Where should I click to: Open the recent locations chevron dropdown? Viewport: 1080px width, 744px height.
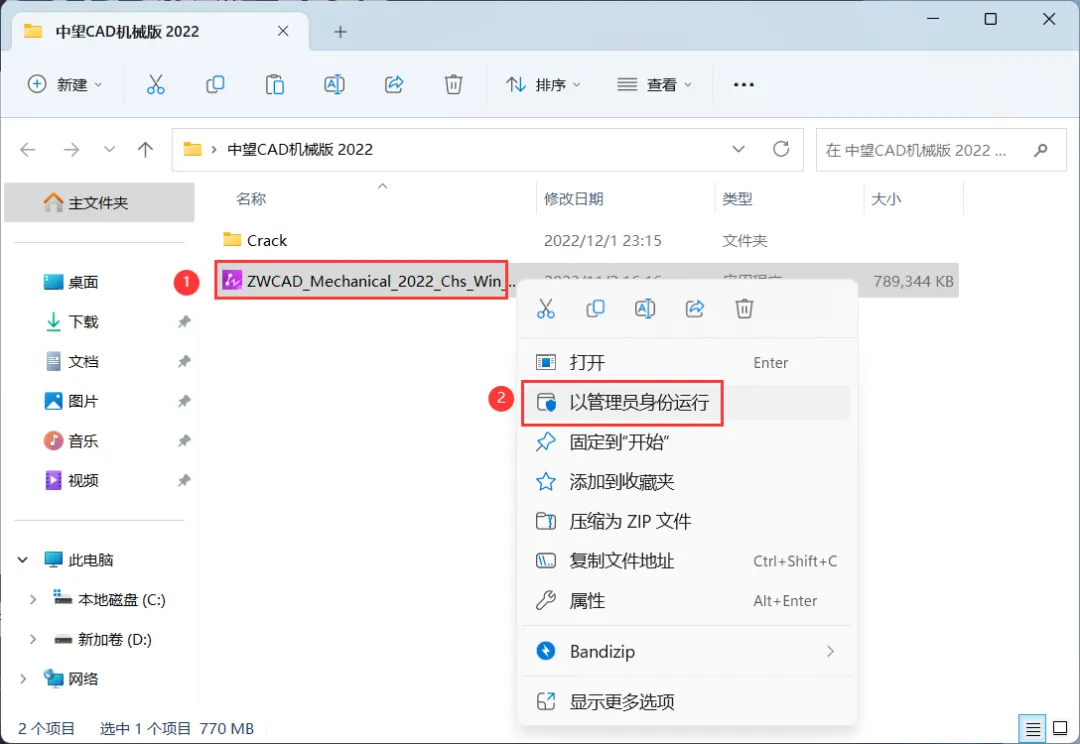(110, 149)
